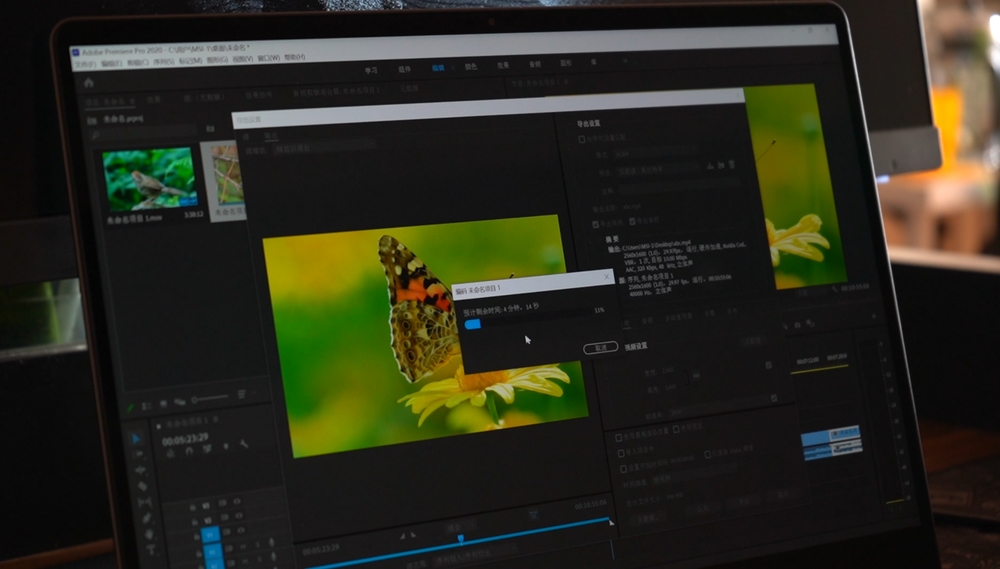The image size is (1000, 569).
Task: Click the aspect ratio correction icon in export dialog
Action: [534, 514]
